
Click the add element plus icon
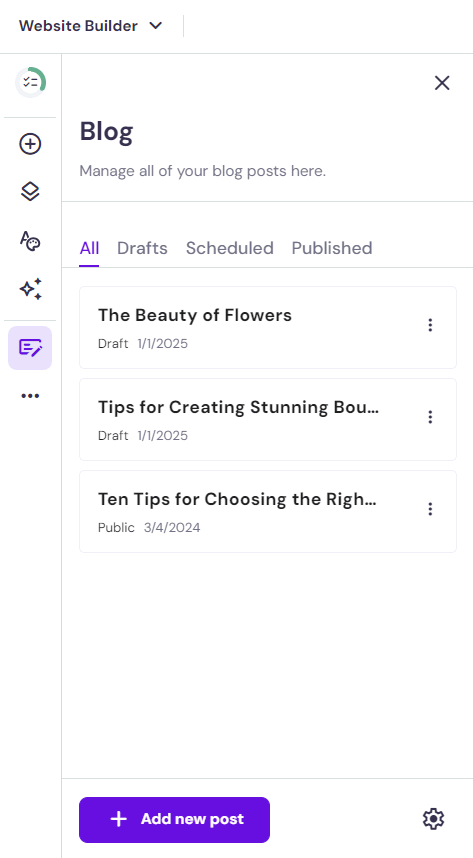(x=30, y=144)
